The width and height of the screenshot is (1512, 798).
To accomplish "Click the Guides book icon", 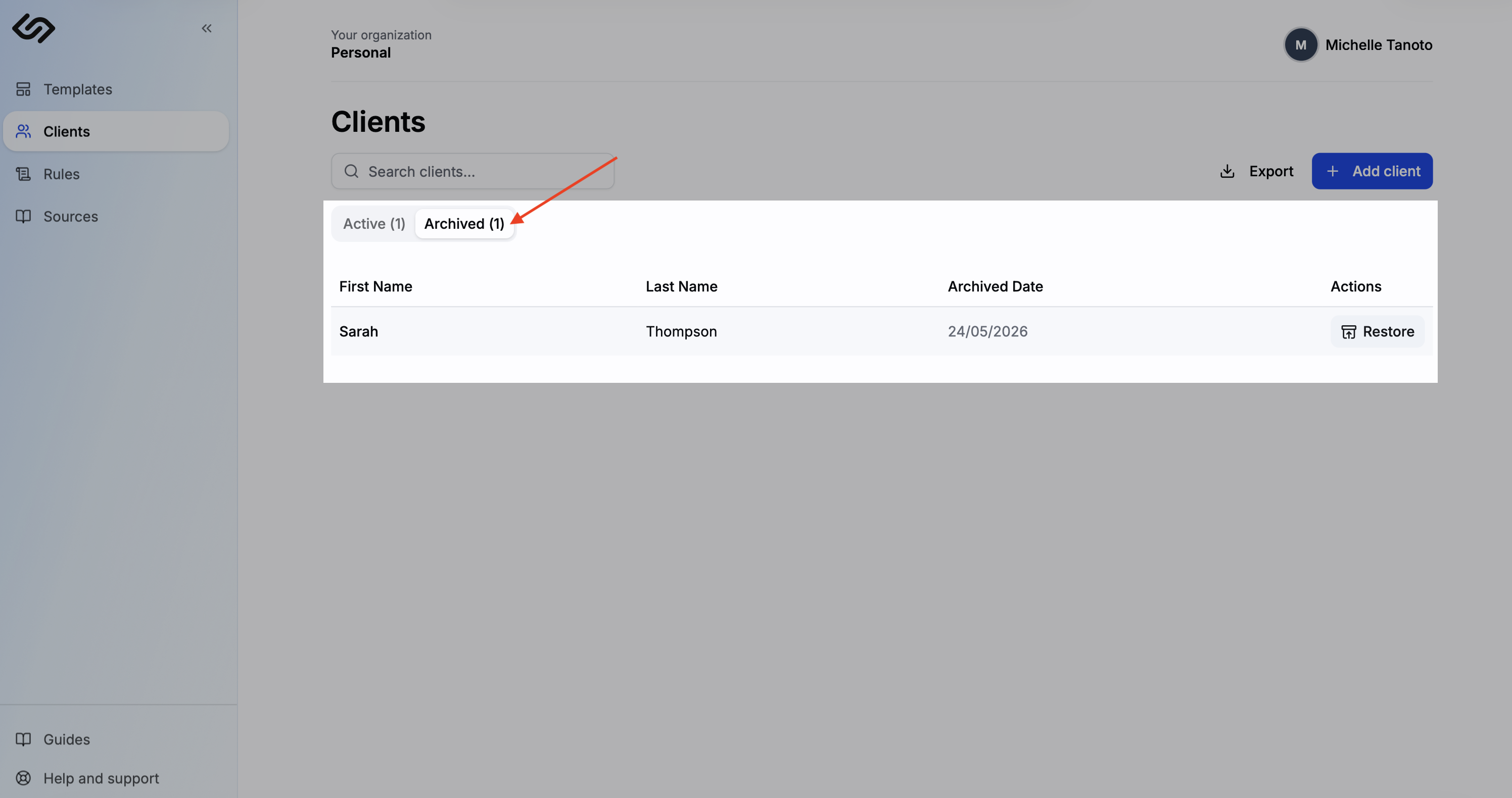I will coord(23,739).
